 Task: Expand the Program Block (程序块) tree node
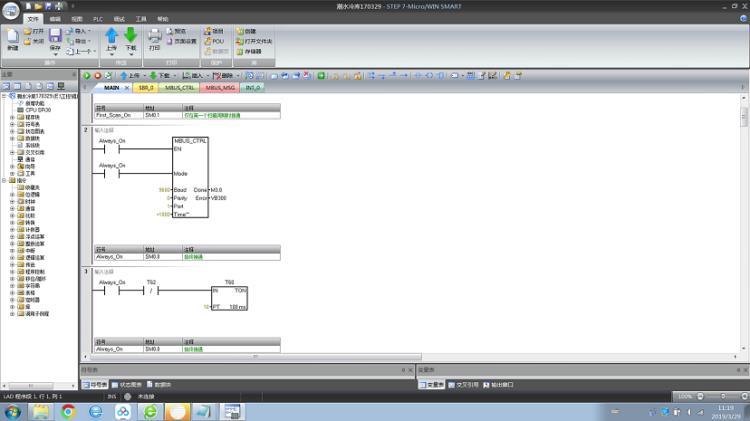point(12,117)
